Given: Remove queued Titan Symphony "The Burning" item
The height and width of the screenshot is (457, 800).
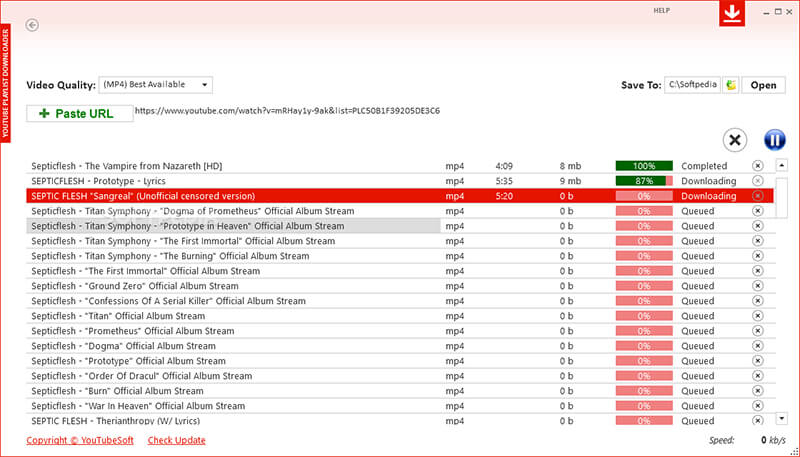Looking at the screenshot, I should 758,256.
